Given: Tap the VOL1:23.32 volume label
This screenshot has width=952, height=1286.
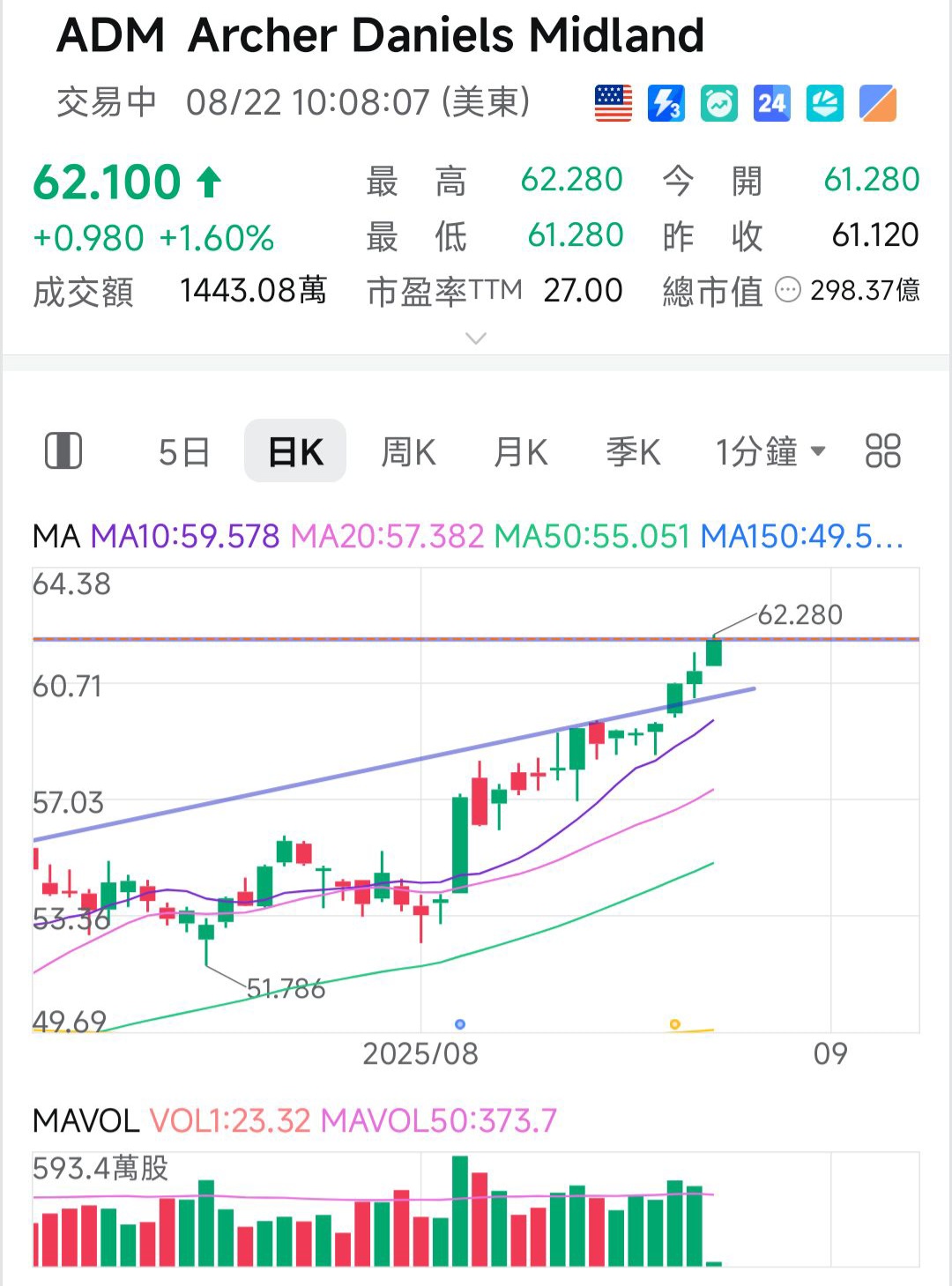Looking at the screenshot, I should [x=230, y=1120].
